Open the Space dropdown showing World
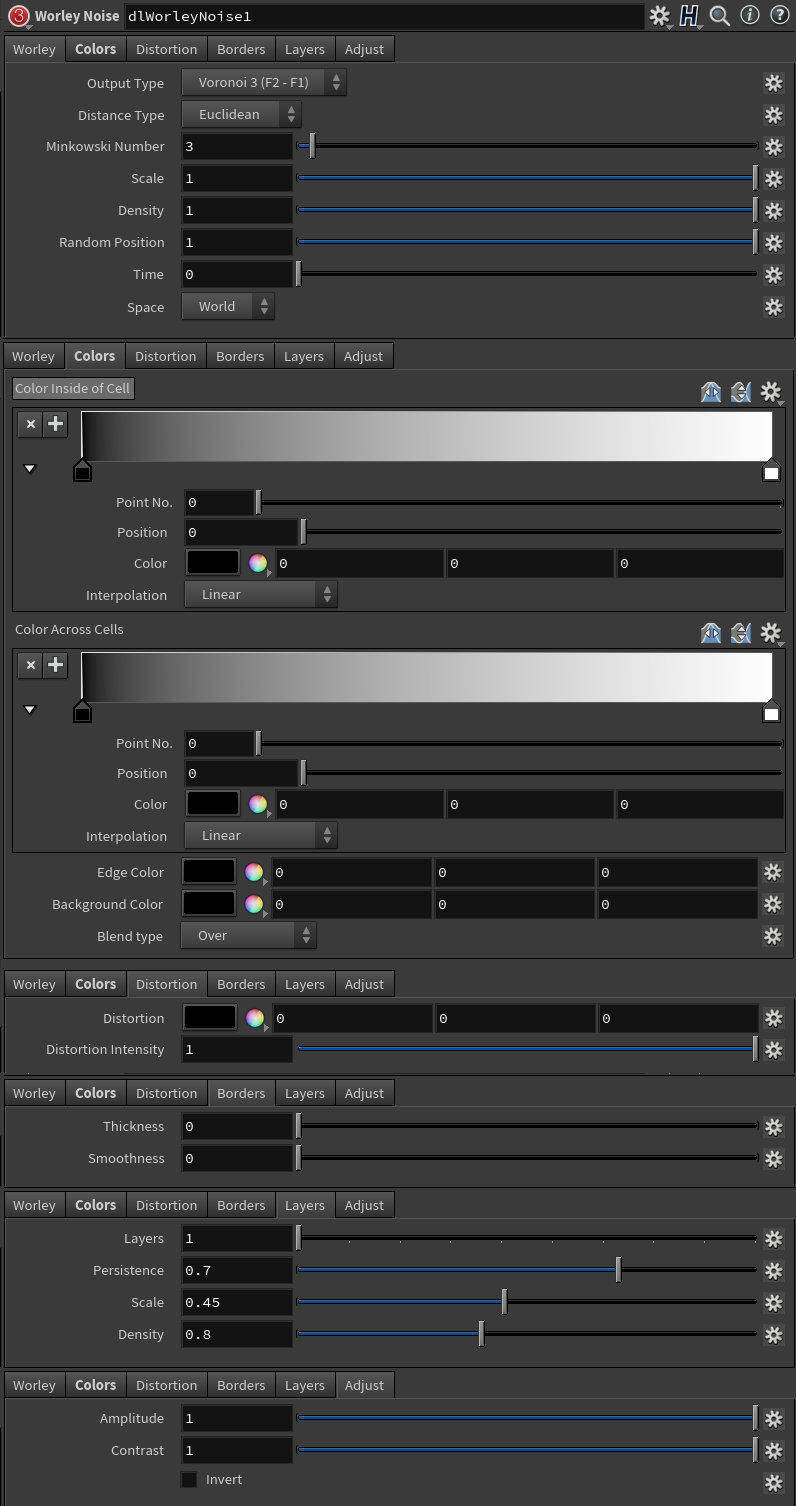The image size is (796, 1506). click(x=227, y=307)
